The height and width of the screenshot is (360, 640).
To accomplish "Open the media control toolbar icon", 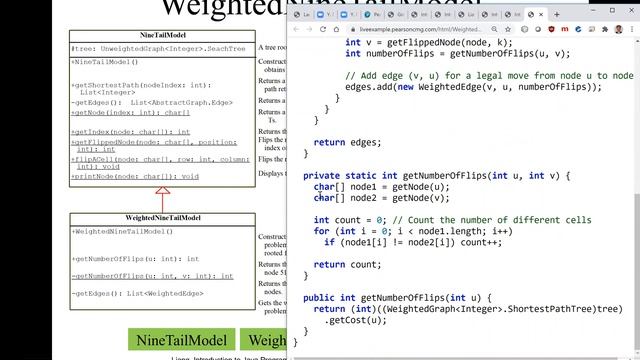I will click(592, 29).
